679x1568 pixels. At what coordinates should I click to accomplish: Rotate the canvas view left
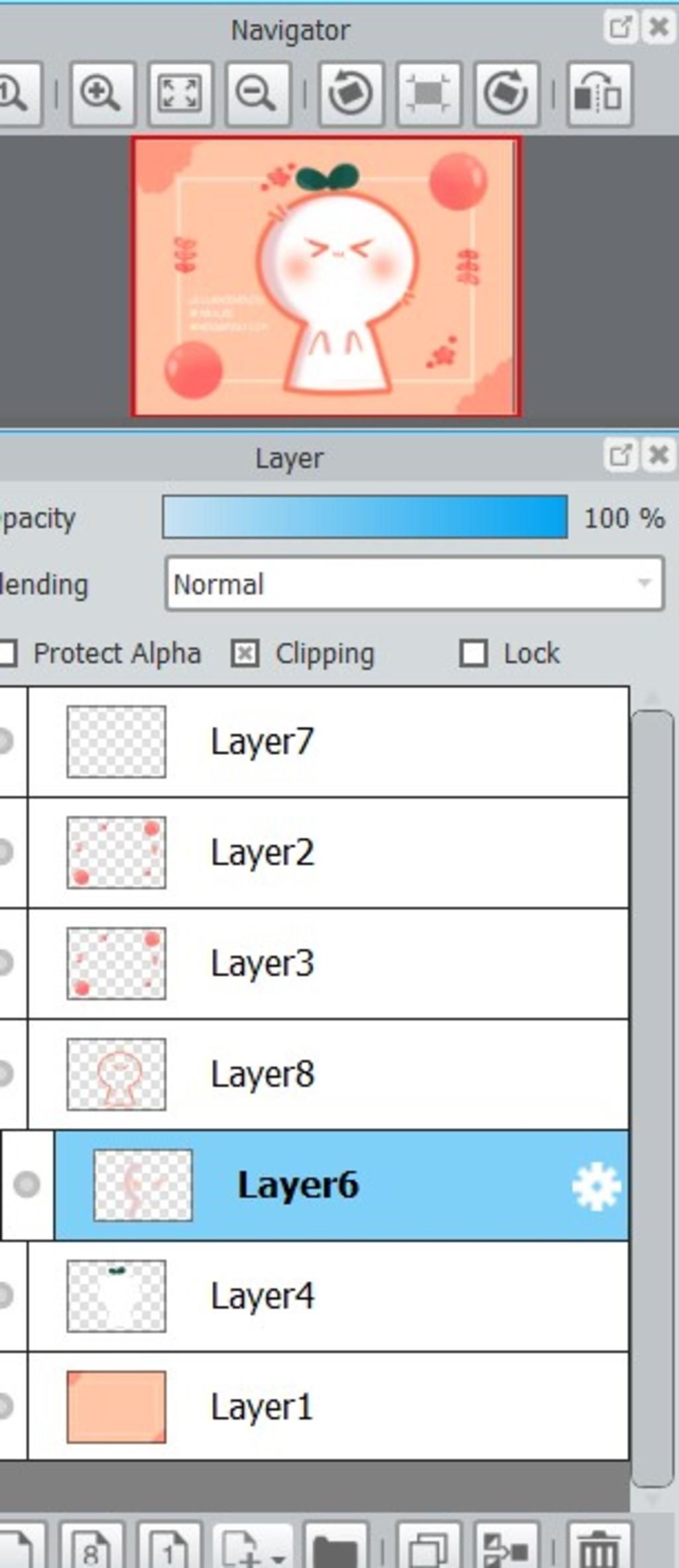pyautogui.click(x=351, y=93)
